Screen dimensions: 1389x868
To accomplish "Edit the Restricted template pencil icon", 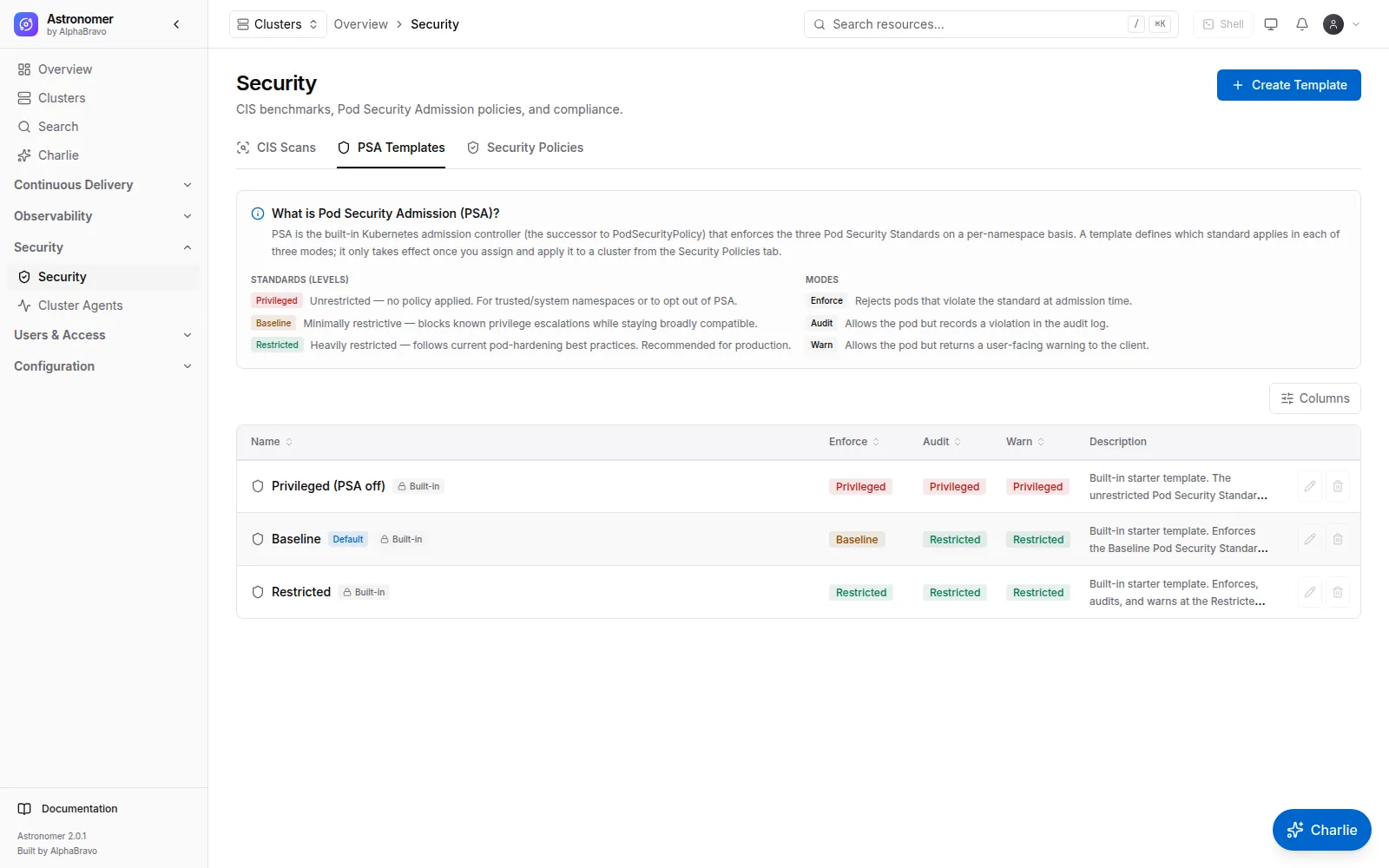I will tap(1310, 592).
